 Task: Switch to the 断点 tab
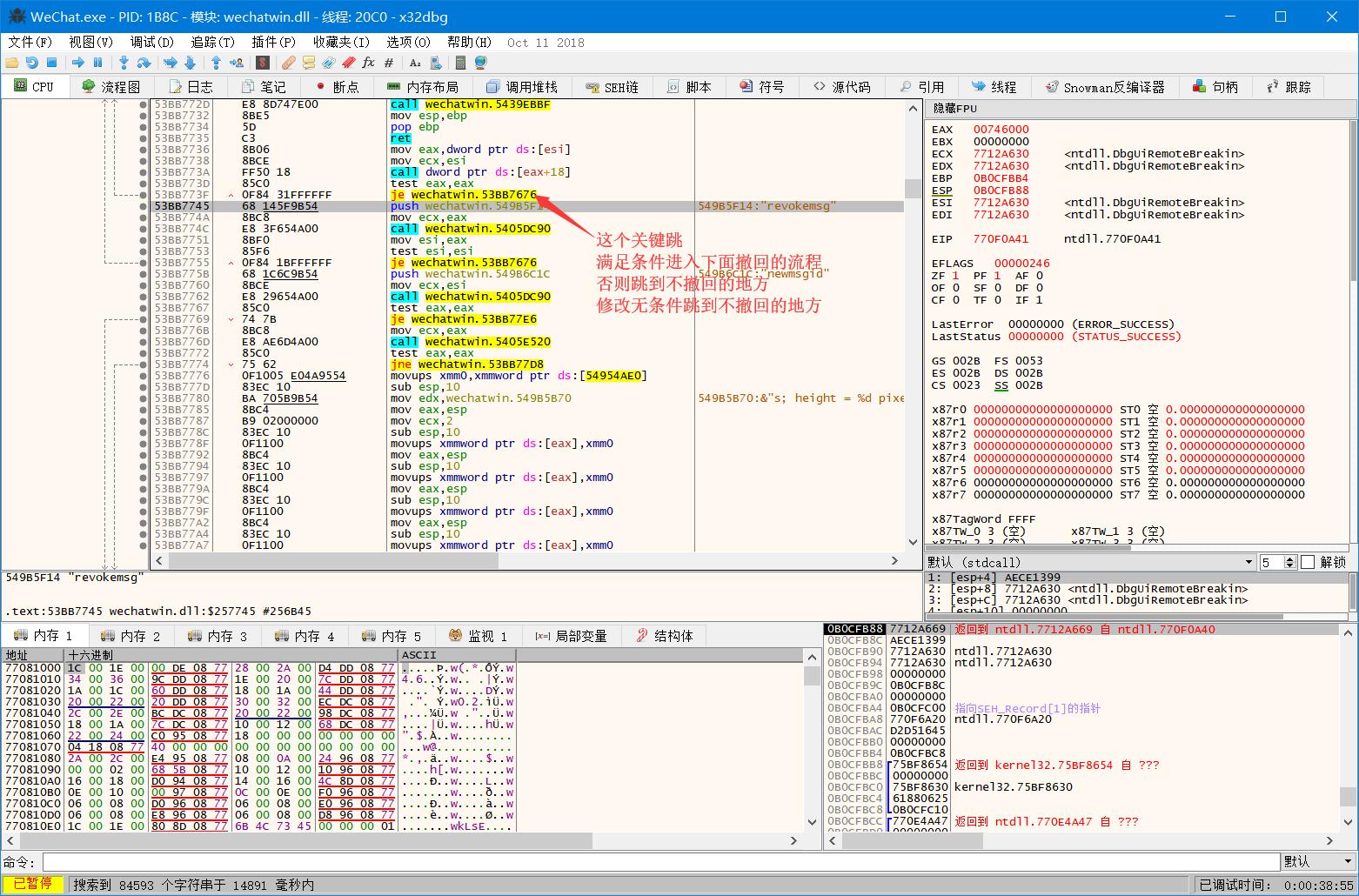point(337,87)
